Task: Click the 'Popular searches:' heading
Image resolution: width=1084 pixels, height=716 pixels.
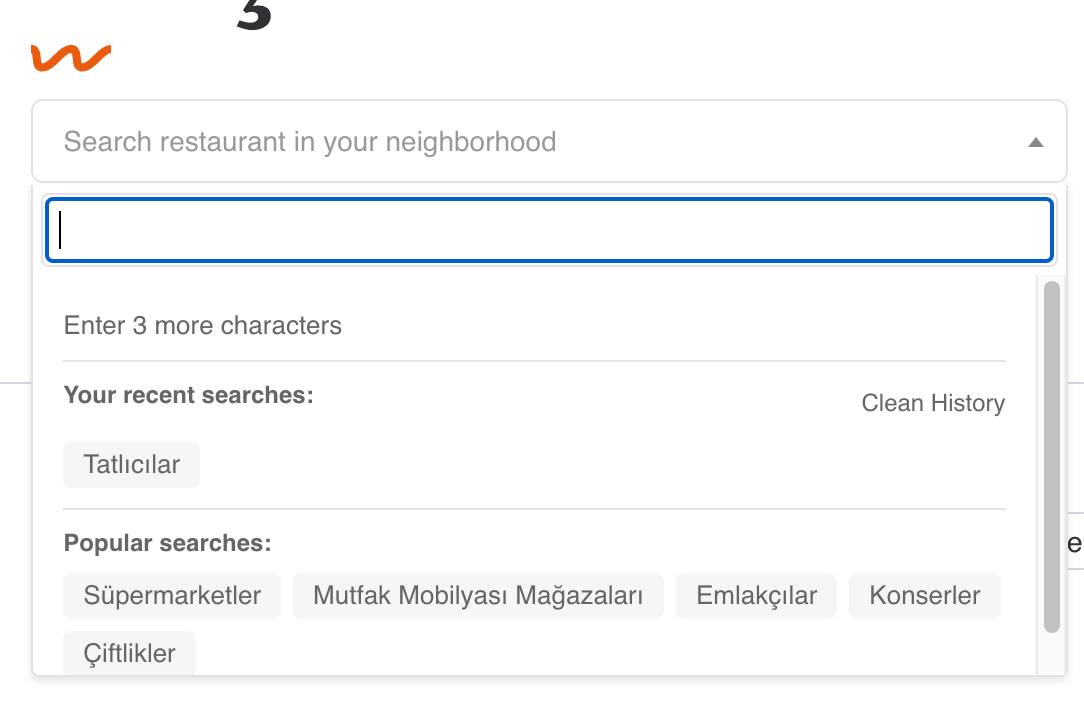Action: (168, 543)
